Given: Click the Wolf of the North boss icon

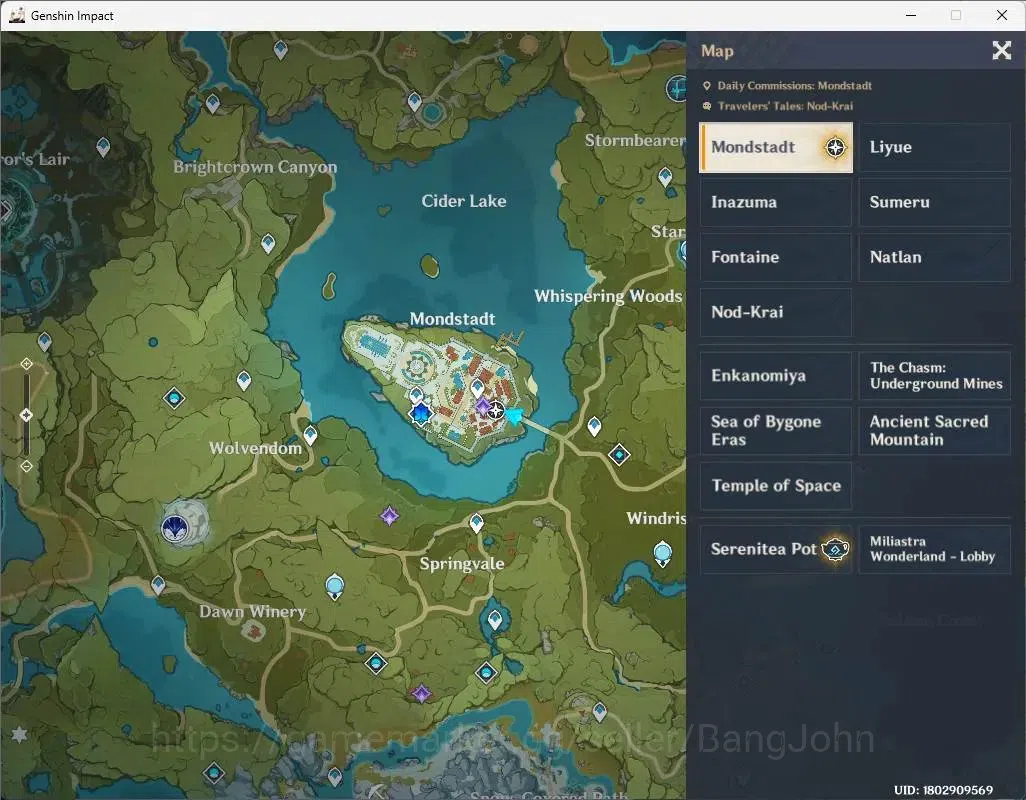Looking at the screenshot, I should tap(175, 527).
